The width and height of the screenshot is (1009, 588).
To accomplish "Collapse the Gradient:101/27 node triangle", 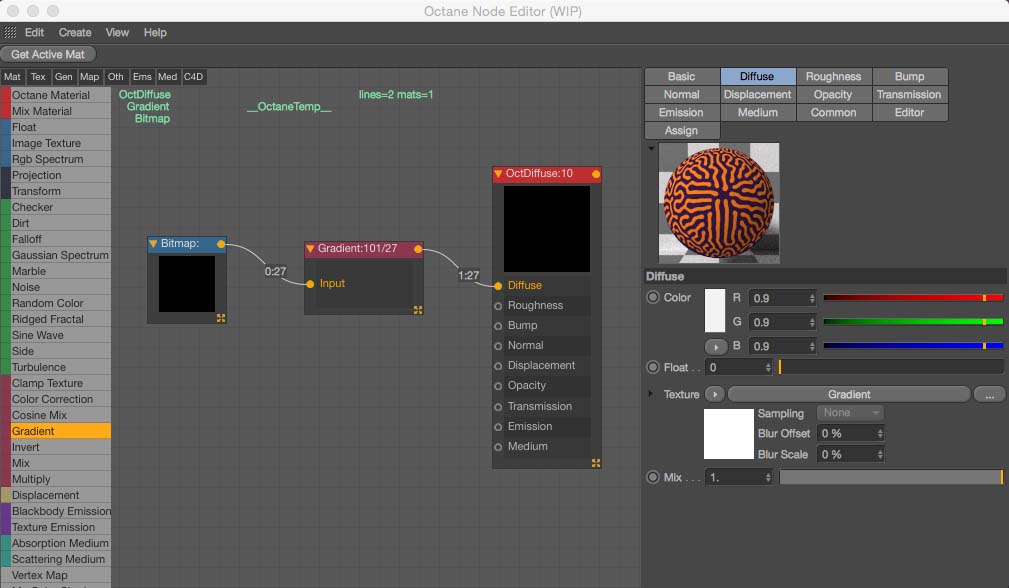I will click(x=310, y=248).
